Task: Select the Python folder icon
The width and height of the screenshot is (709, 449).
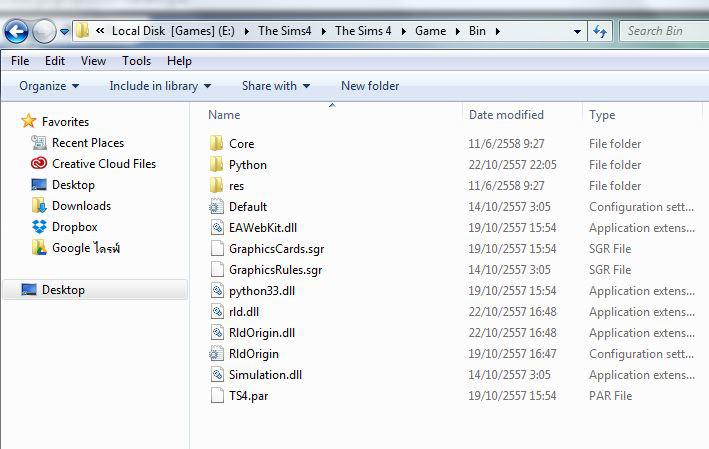Action: (x=216, y=164)
